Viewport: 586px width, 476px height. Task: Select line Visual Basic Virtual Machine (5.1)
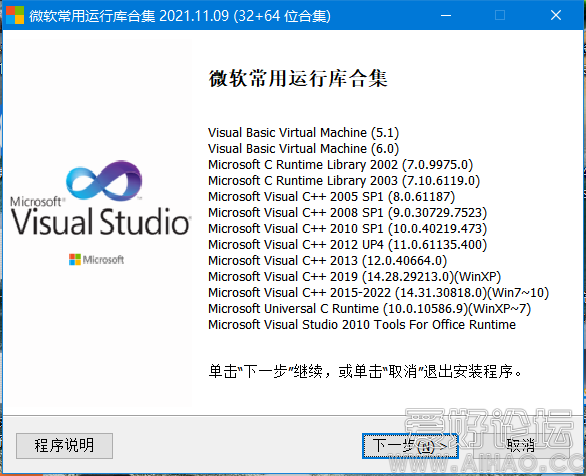click(303, 133)
